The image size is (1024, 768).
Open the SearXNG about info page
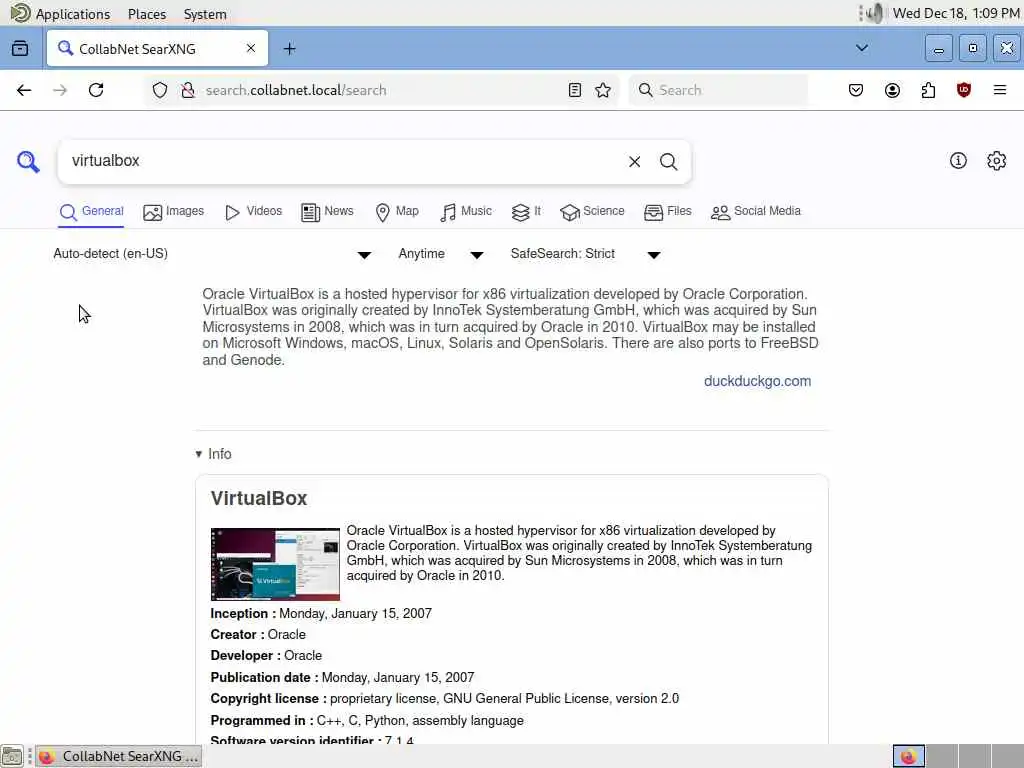click(958, 161)
